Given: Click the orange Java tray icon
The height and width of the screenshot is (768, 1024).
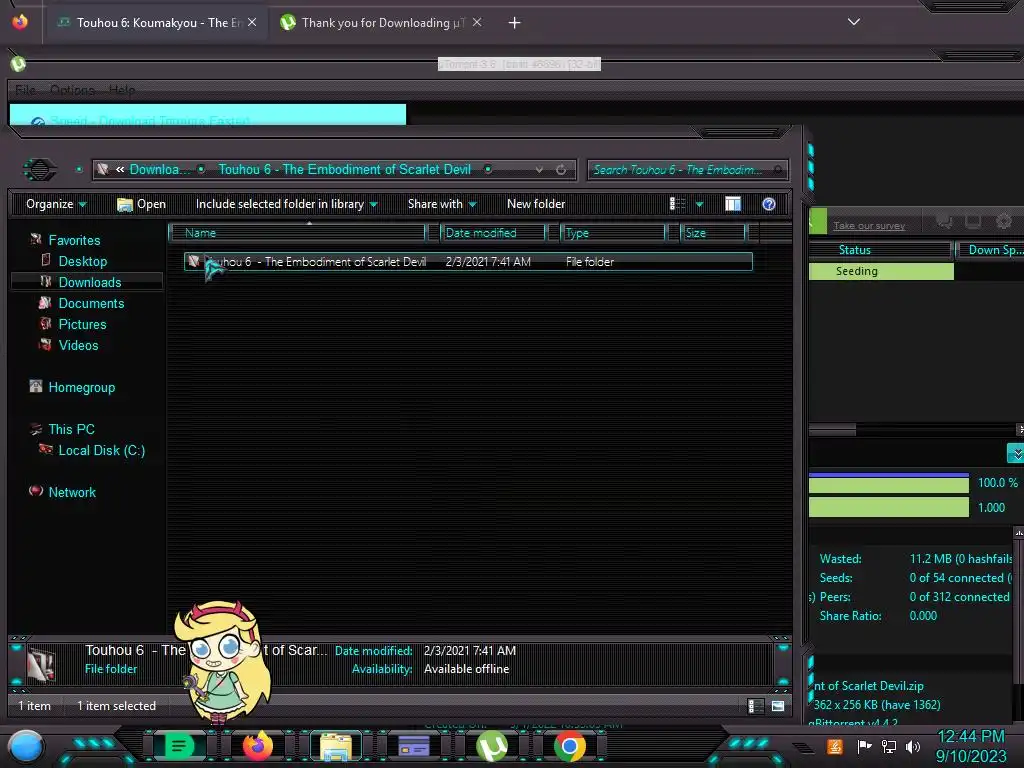Looking at the screenshot, I should [835, 746].
